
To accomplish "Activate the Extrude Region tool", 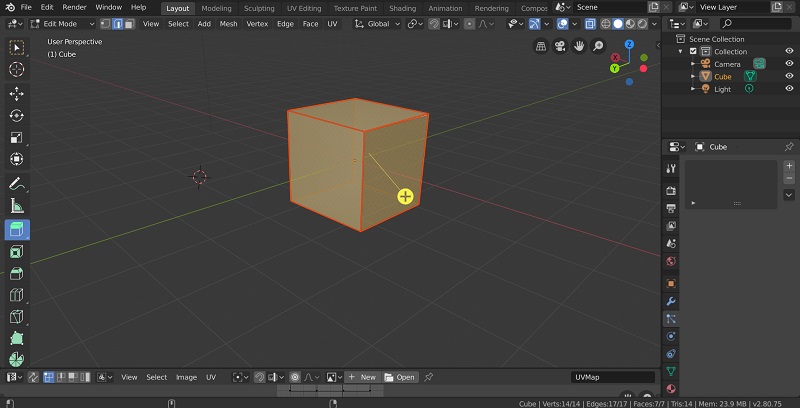I will tap(17, 229).
